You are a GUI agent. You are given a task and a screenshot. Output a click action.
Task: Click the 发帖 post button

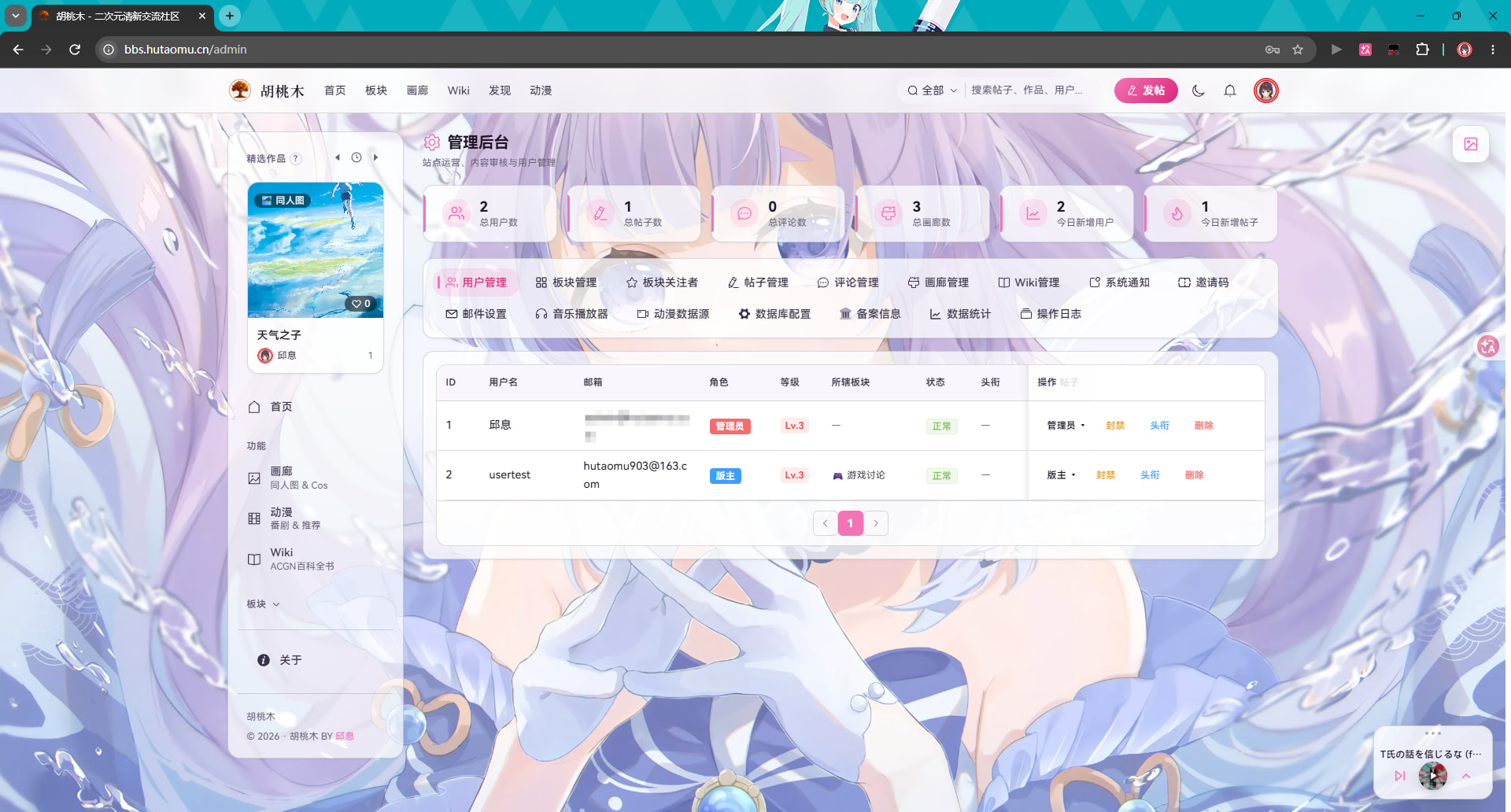click(1146, 90)
